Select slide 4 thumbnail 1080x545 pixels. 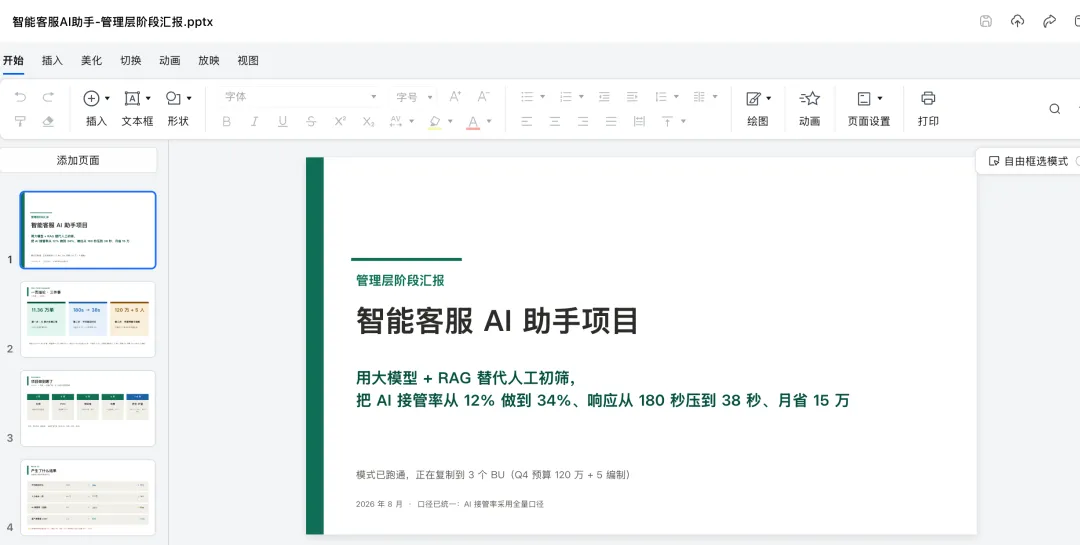click(88, 497)
